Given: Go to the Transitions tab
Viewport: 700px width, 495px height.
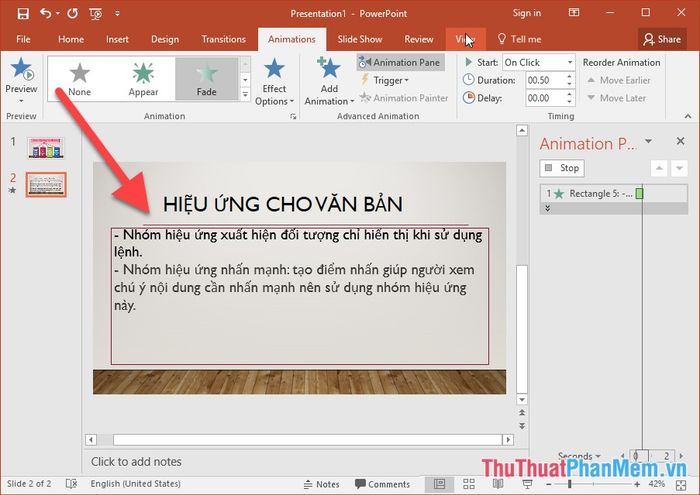Looking at the screenshot, I should 223,39.
